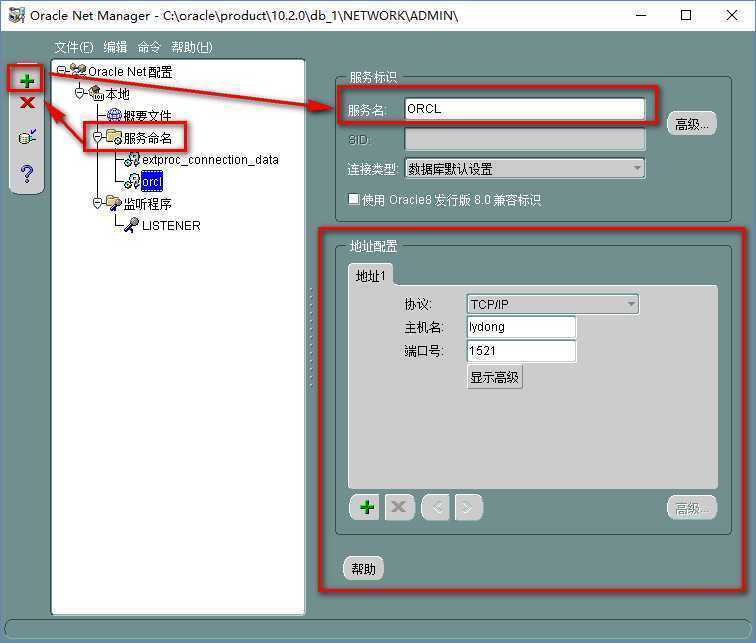Click the disabled 高级... button under address box
The image size is (756, 643).
692,508
